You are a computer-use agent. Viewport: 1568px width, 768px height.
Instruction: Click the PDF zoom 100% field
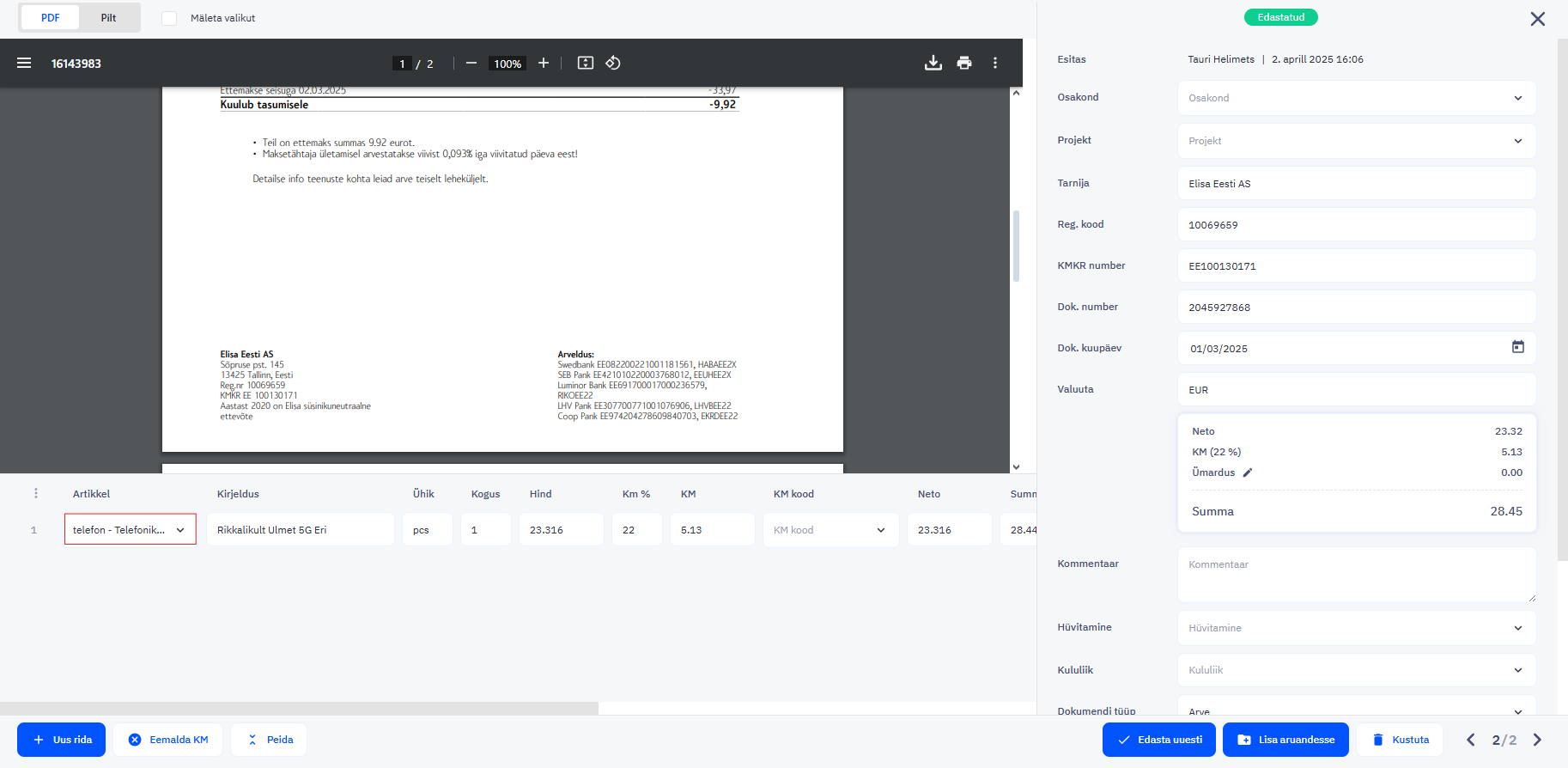[x=507, y=64]
